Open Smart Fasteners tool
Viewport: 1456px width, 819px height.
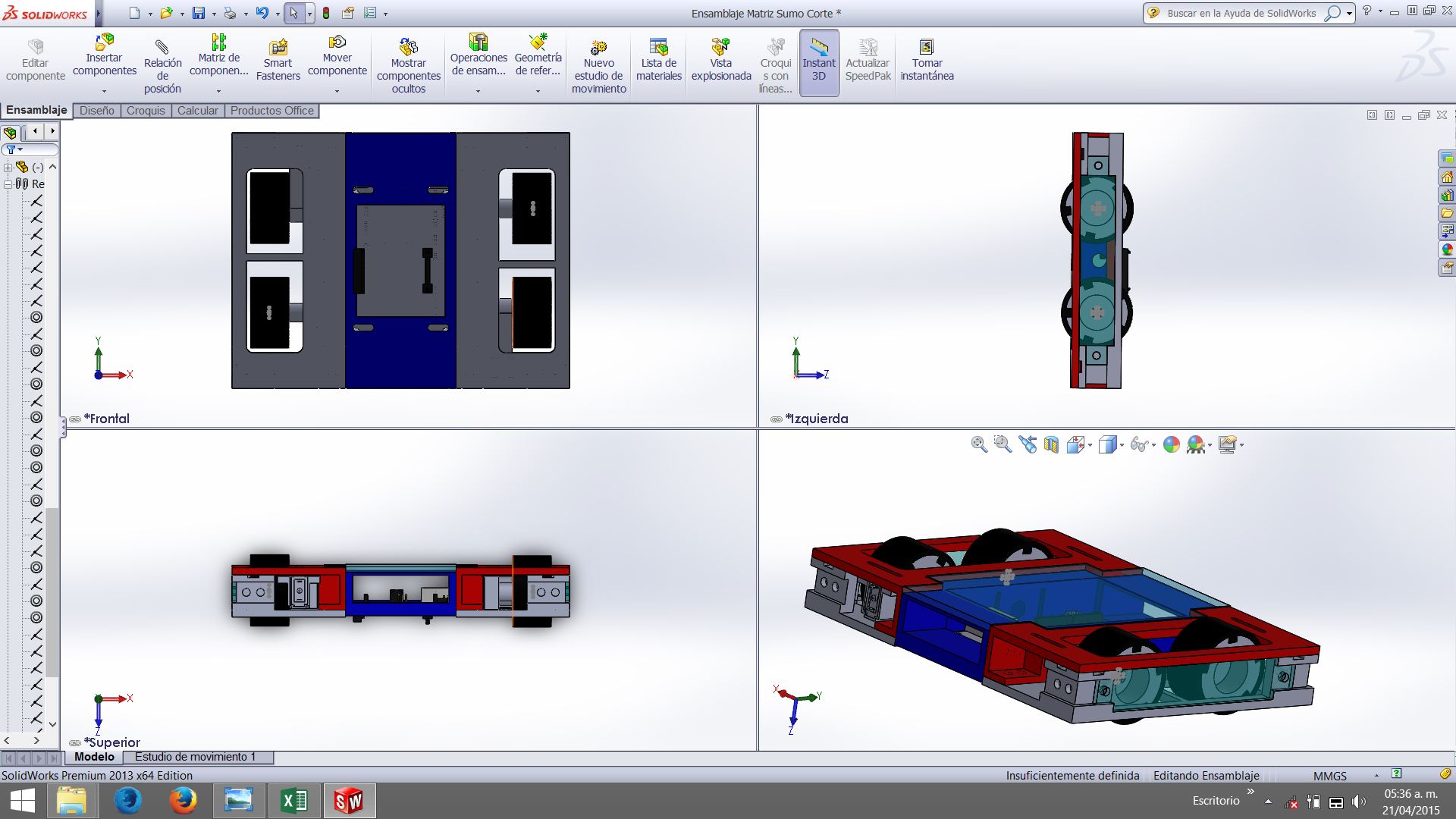278,61
